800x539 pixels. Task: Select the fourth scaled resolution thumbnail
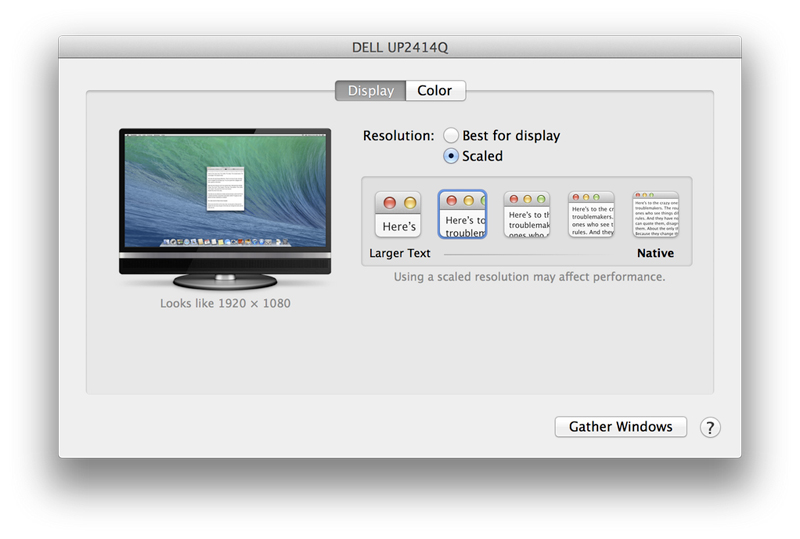[x=591, y=214]
